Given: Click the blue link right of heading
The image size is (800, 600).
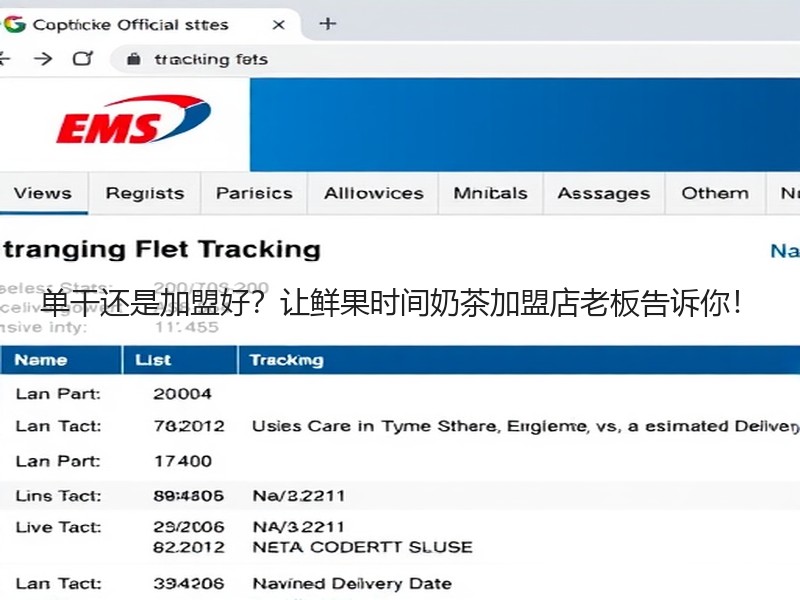Looking at the screenshot, I should pos(785,251).
